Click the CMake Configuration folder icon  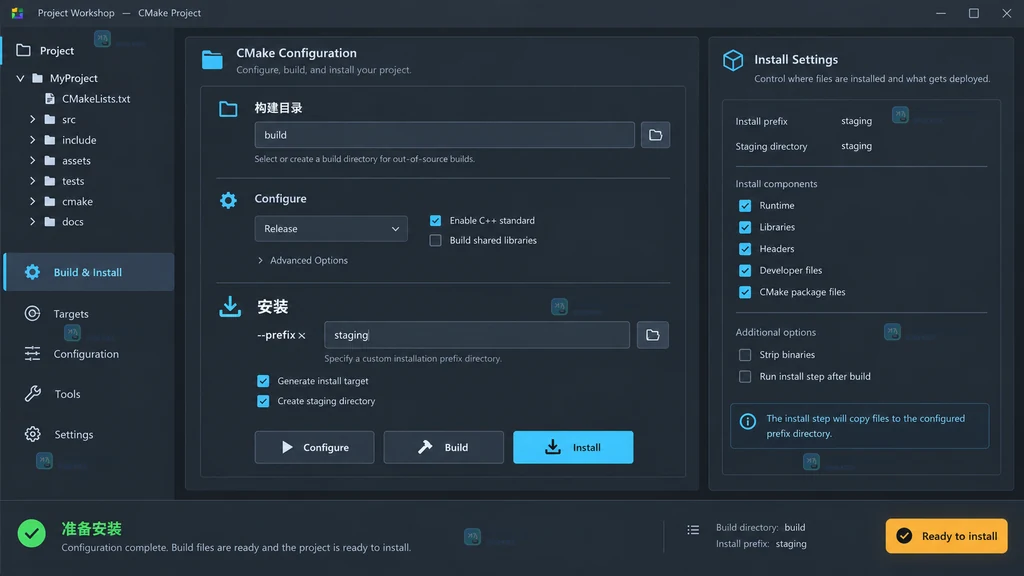[x=212, y=60]
